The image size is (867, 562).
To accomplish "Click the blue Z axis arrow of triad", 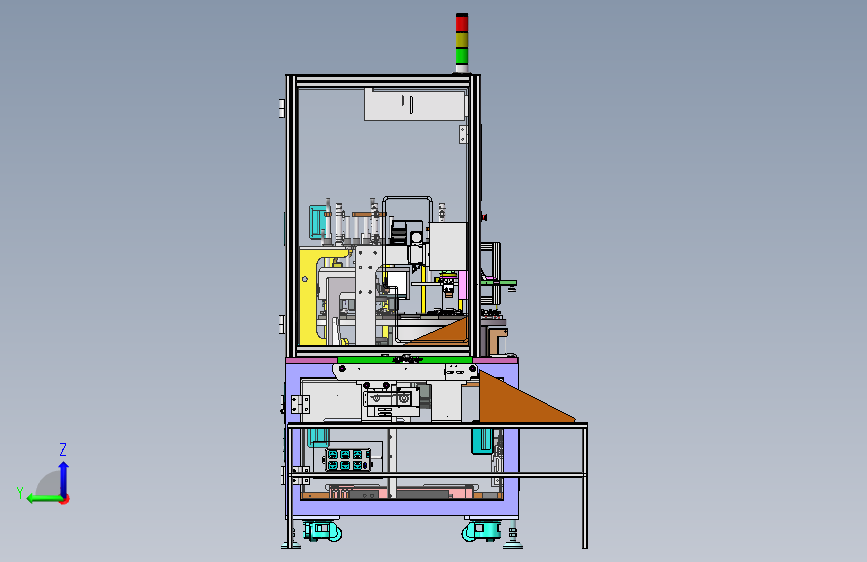I will [64, 479].
